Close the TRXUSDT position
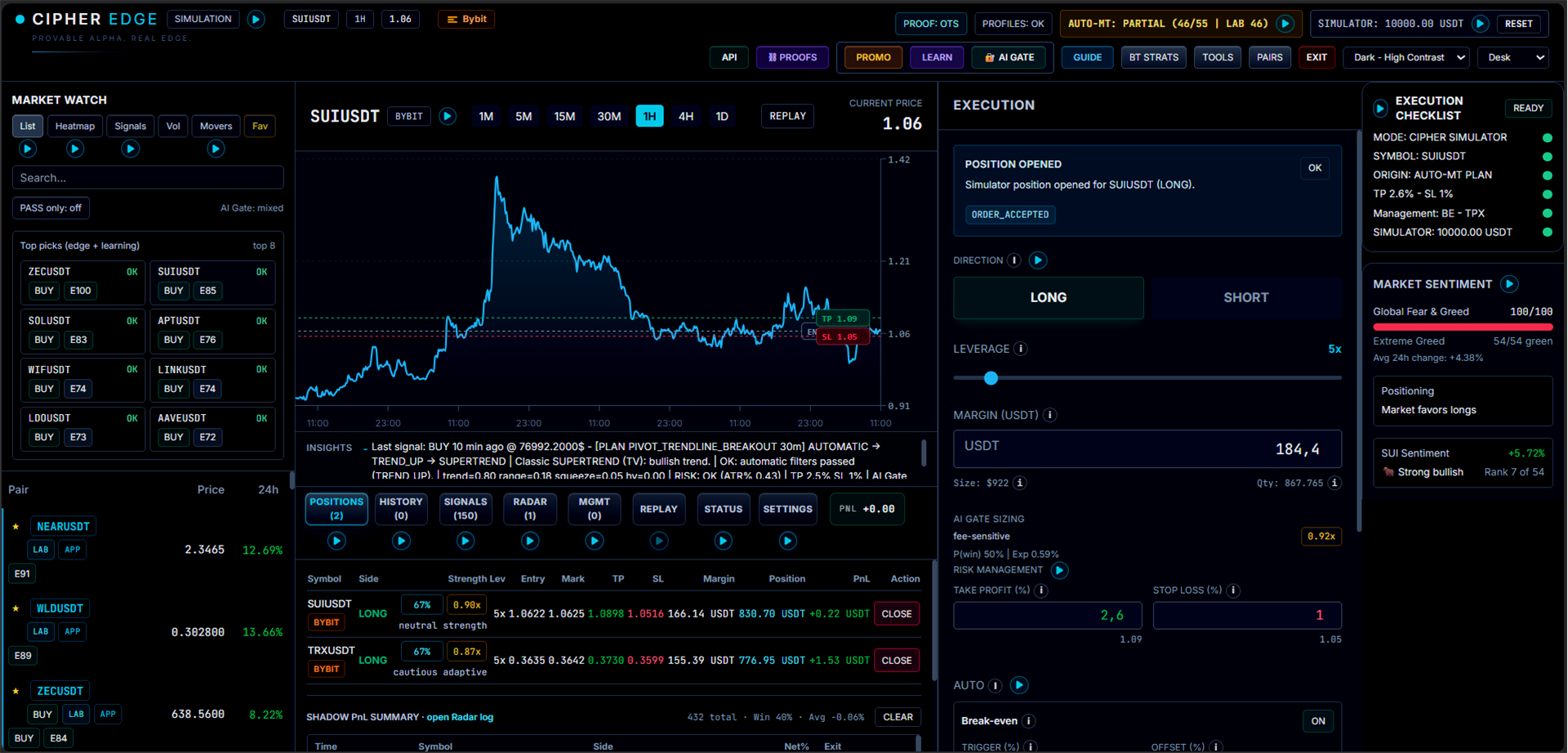1568x753 pixels. 897,661
